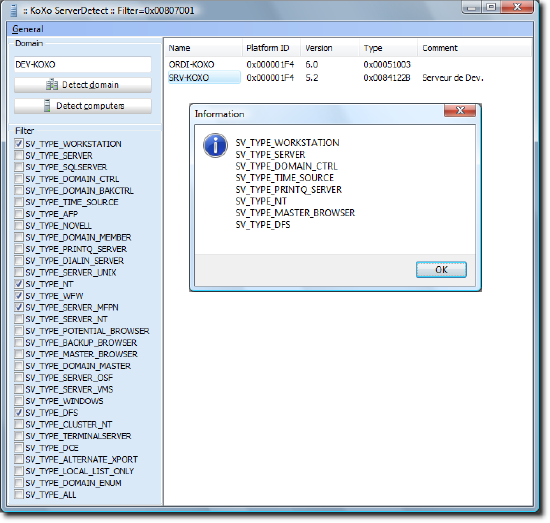
Task: Enable the SV_TYPE_SQLSERVER filter checkbox
Action: coord(19,167)
